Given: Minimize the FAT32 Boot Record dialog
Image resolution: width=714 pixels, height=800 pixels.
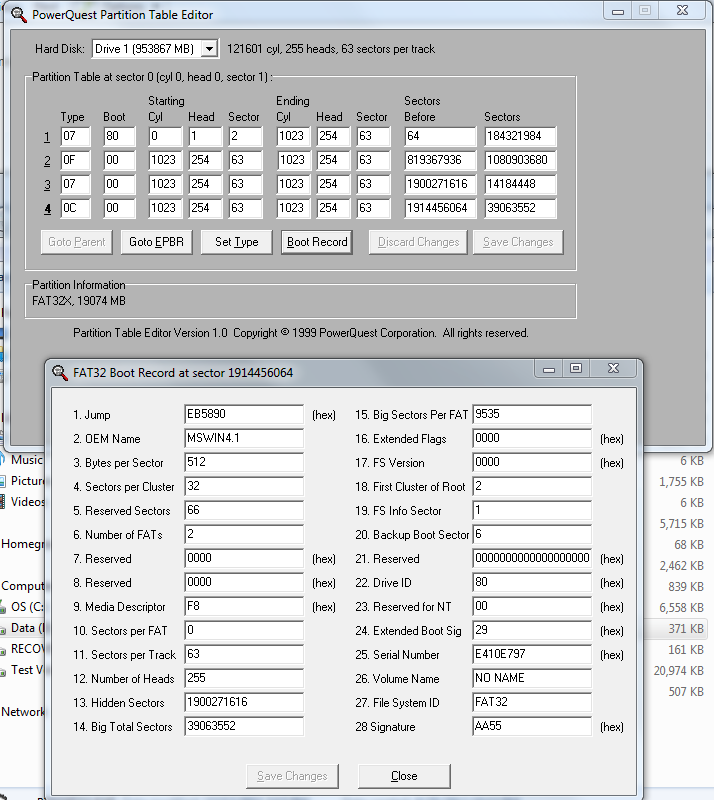Looking at the screenshot, I should point(548,369).
